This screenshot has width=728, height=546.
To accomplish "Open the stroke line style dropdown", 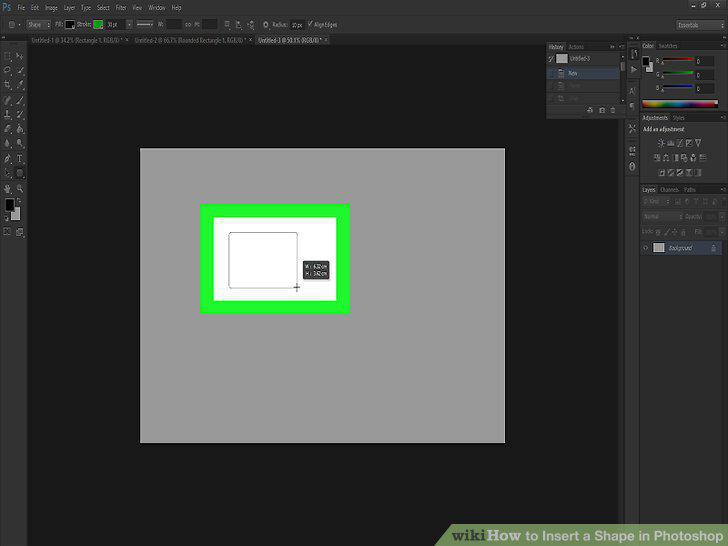I will 145,25.
